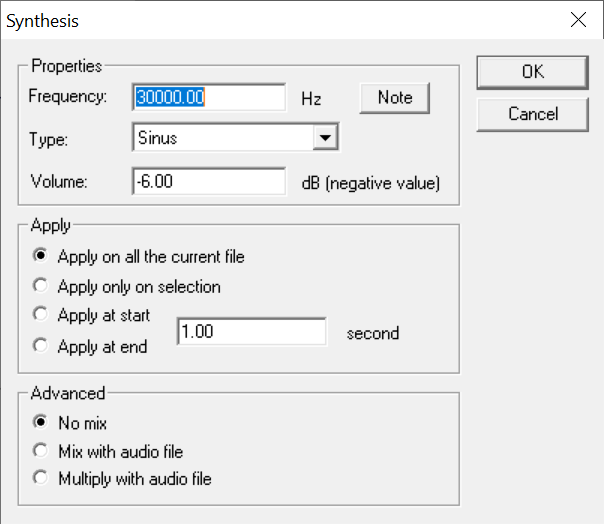604x524 pixels.
Task: Focus the Volume dB field
Action: point(209,182)
